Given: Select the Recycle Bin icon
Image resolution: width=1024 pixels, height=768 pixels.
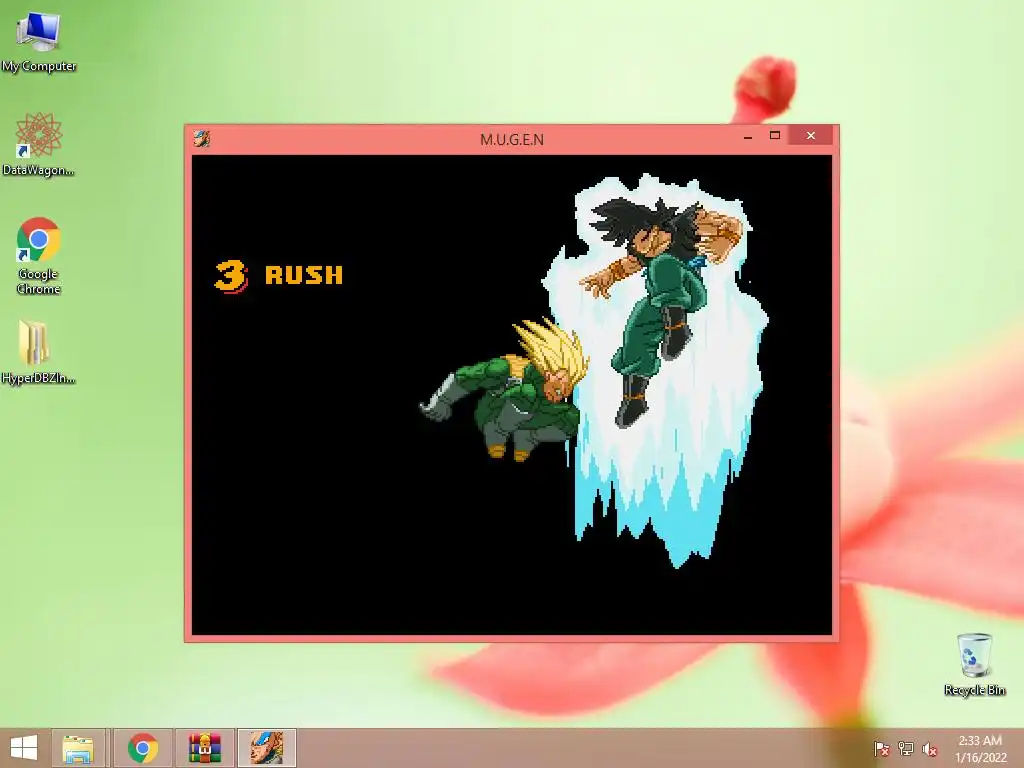Looking at the screenshot, I should pos(974,664).
